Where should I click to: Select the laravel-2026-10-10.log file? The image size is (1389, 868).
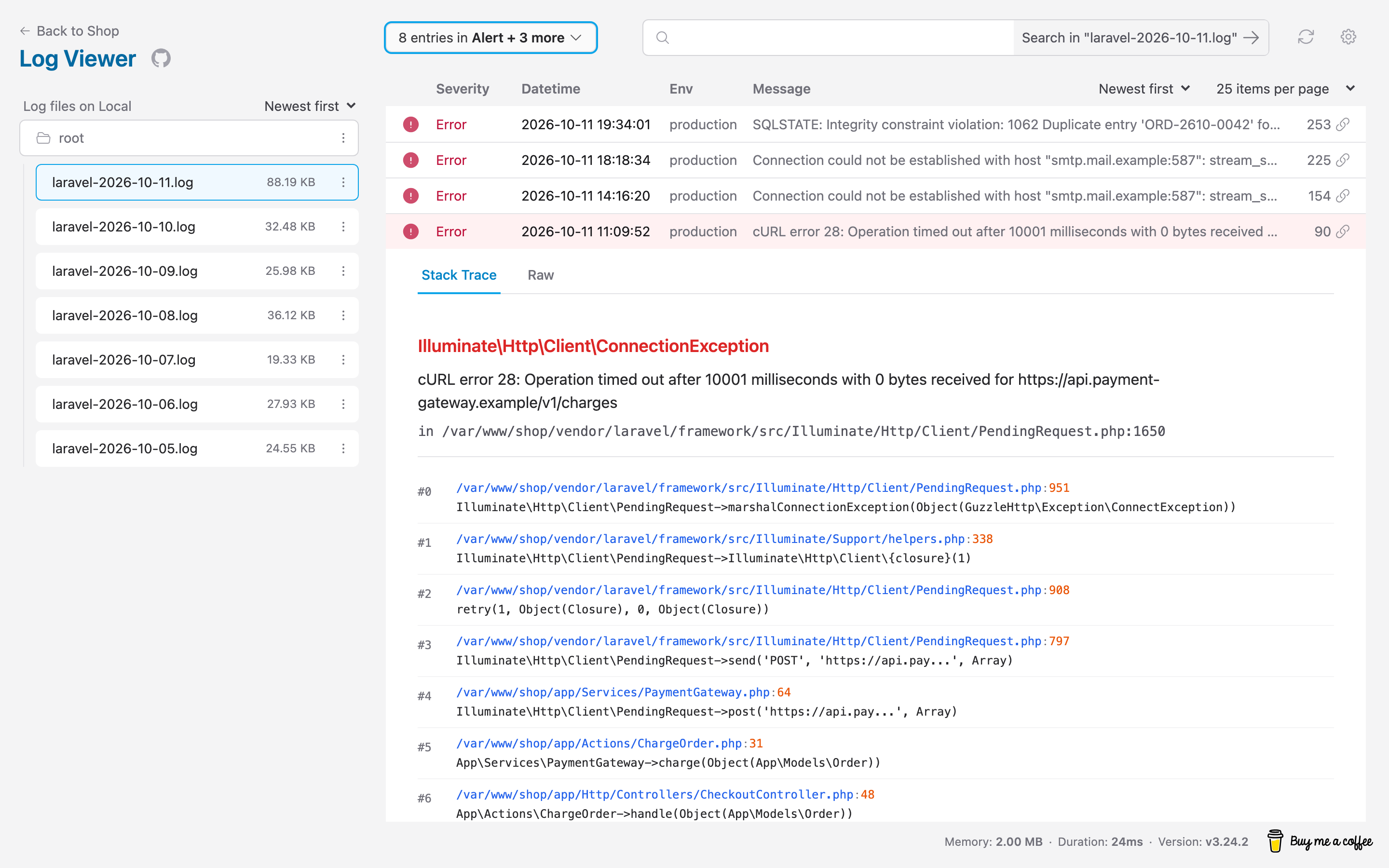coord(197,227)
